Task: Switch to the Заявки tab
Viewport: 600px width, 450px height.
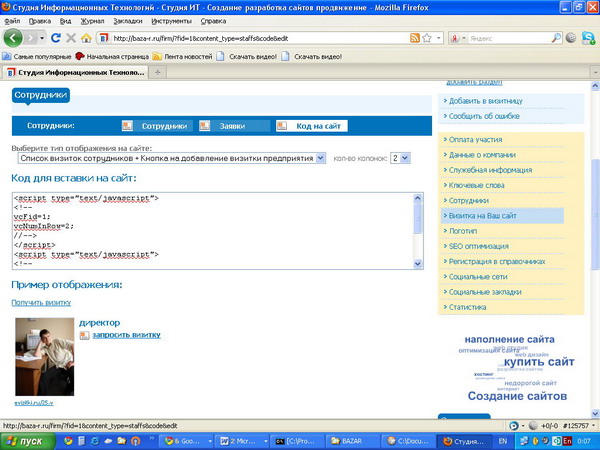Action: [234, 126]
